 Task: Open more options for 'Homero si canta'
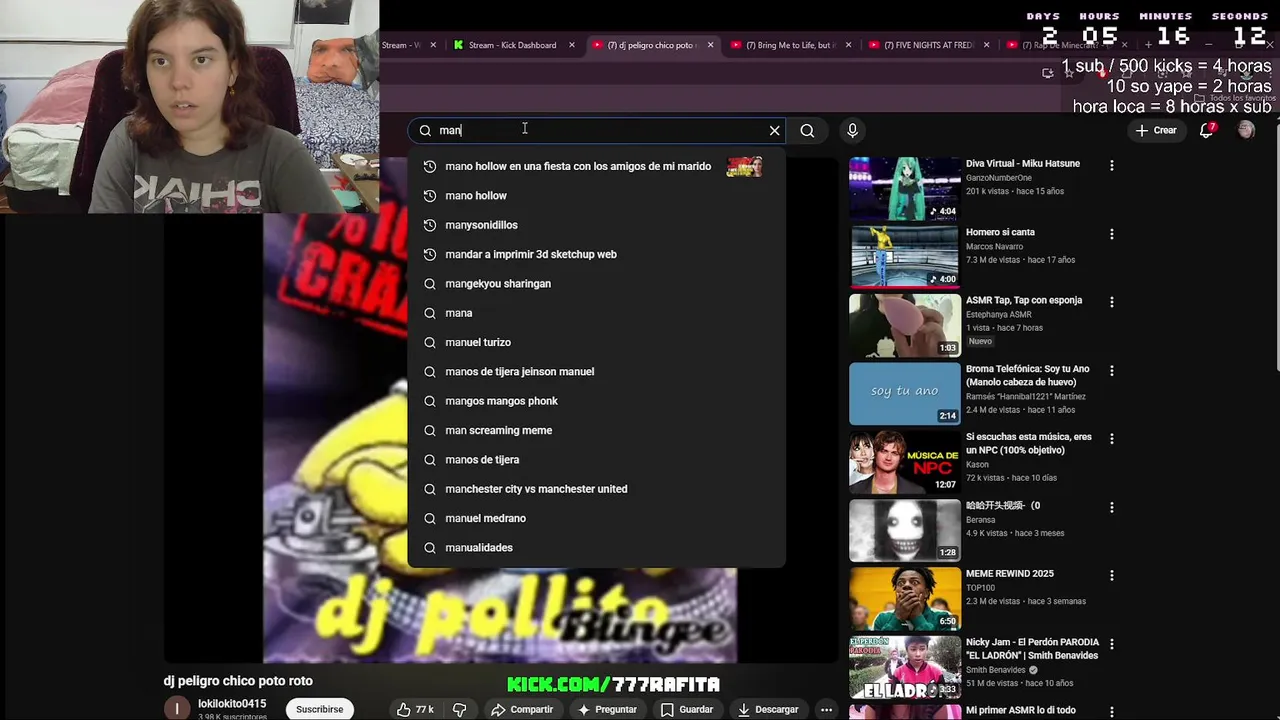pos(1111,234)
